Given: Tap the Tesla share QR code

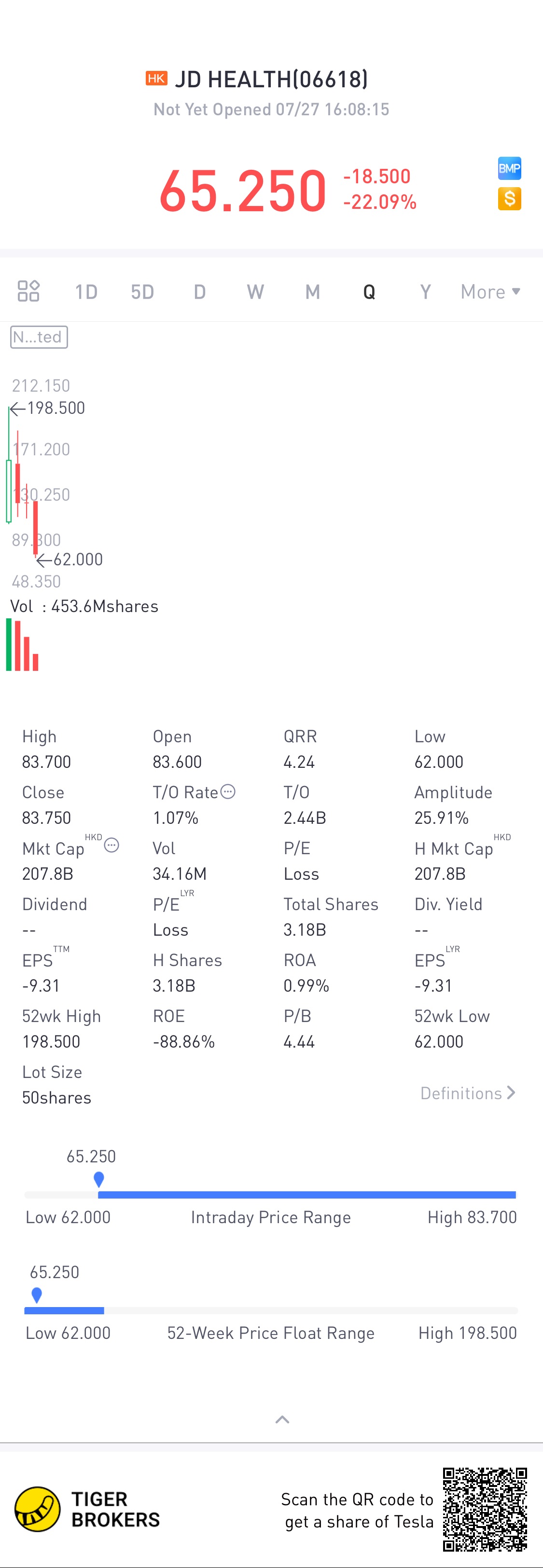Looking at the screenshot, I should [485, 1509].
